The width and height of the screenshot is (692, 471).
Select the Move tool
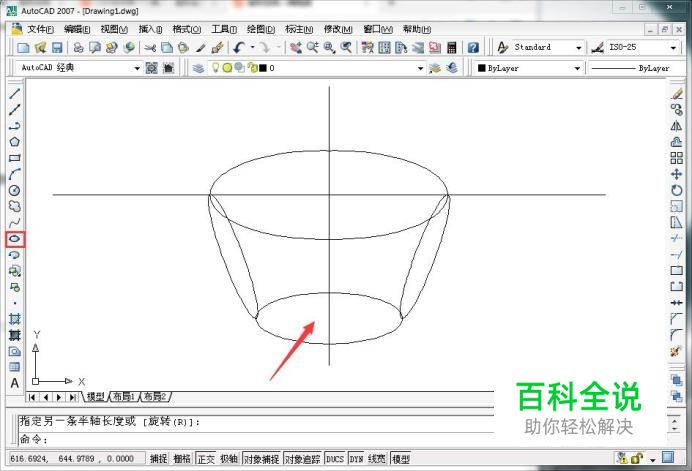pos(677,174)
